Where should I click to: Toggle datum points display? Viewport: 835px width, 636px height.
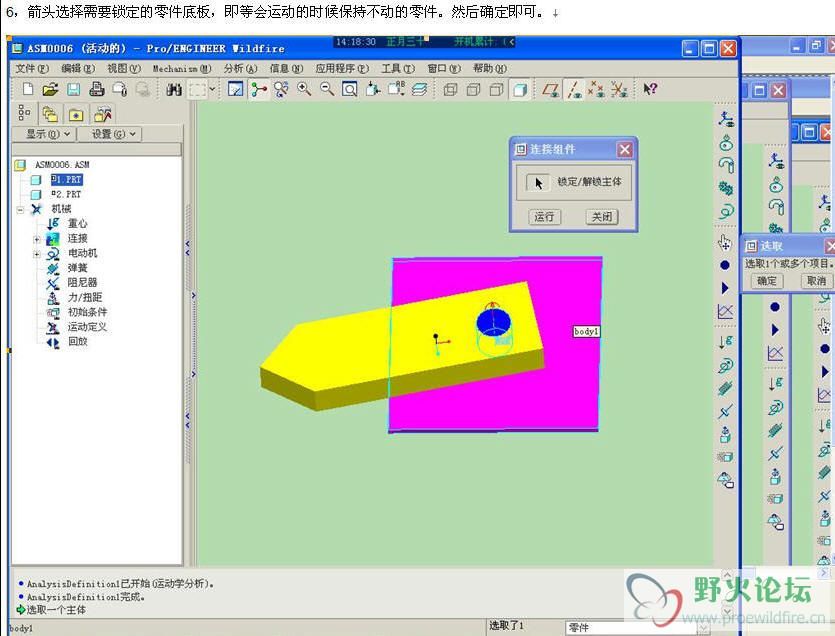tap(596, 89)
